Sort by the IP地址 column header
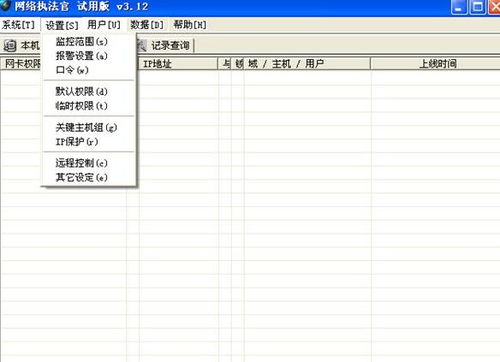The height and width of the screenshot is (362, 500). click(178, 64)
